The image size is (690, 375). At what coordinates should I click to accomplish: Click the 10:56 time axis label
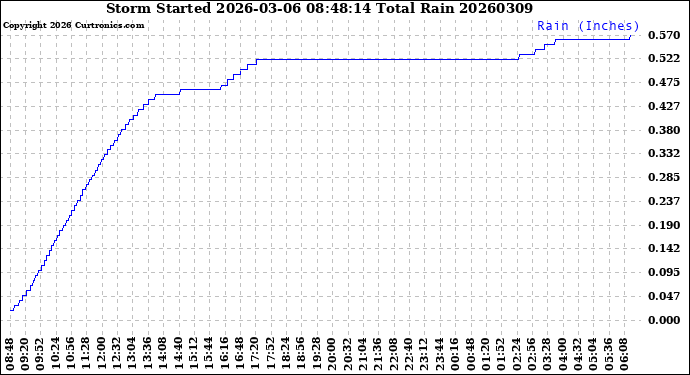pyautogui.click(x=72, y=354)
